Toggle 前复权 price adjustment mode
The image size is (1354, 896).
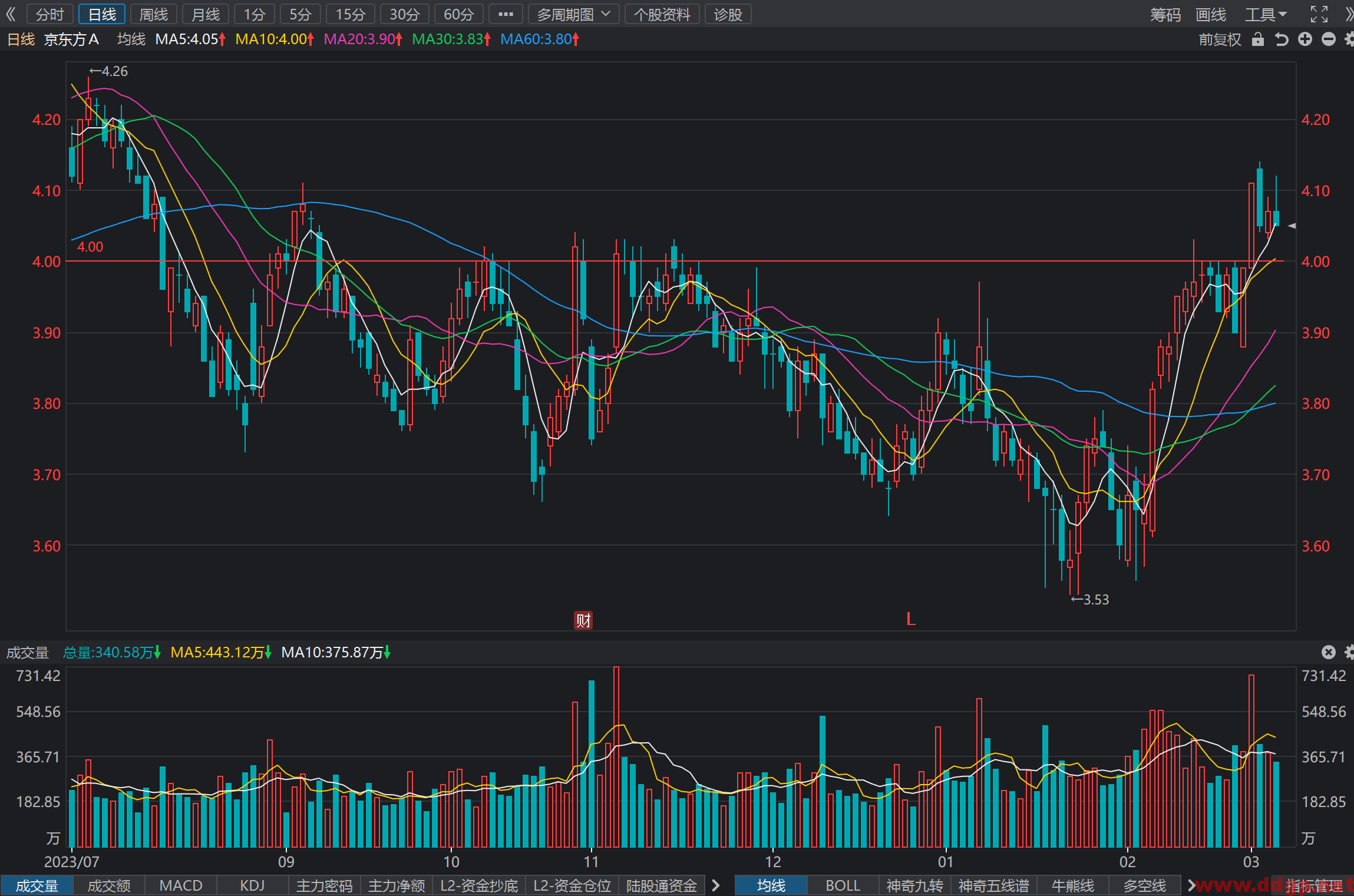tap(1220, 39)
